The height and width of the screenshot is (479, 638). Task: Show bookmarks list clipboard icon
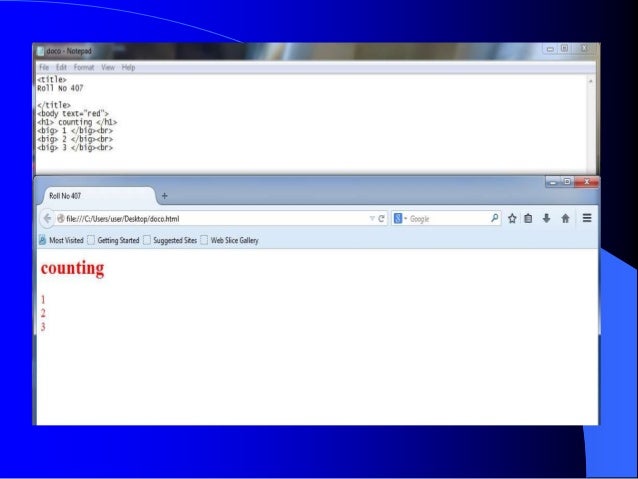click(528, 219)
